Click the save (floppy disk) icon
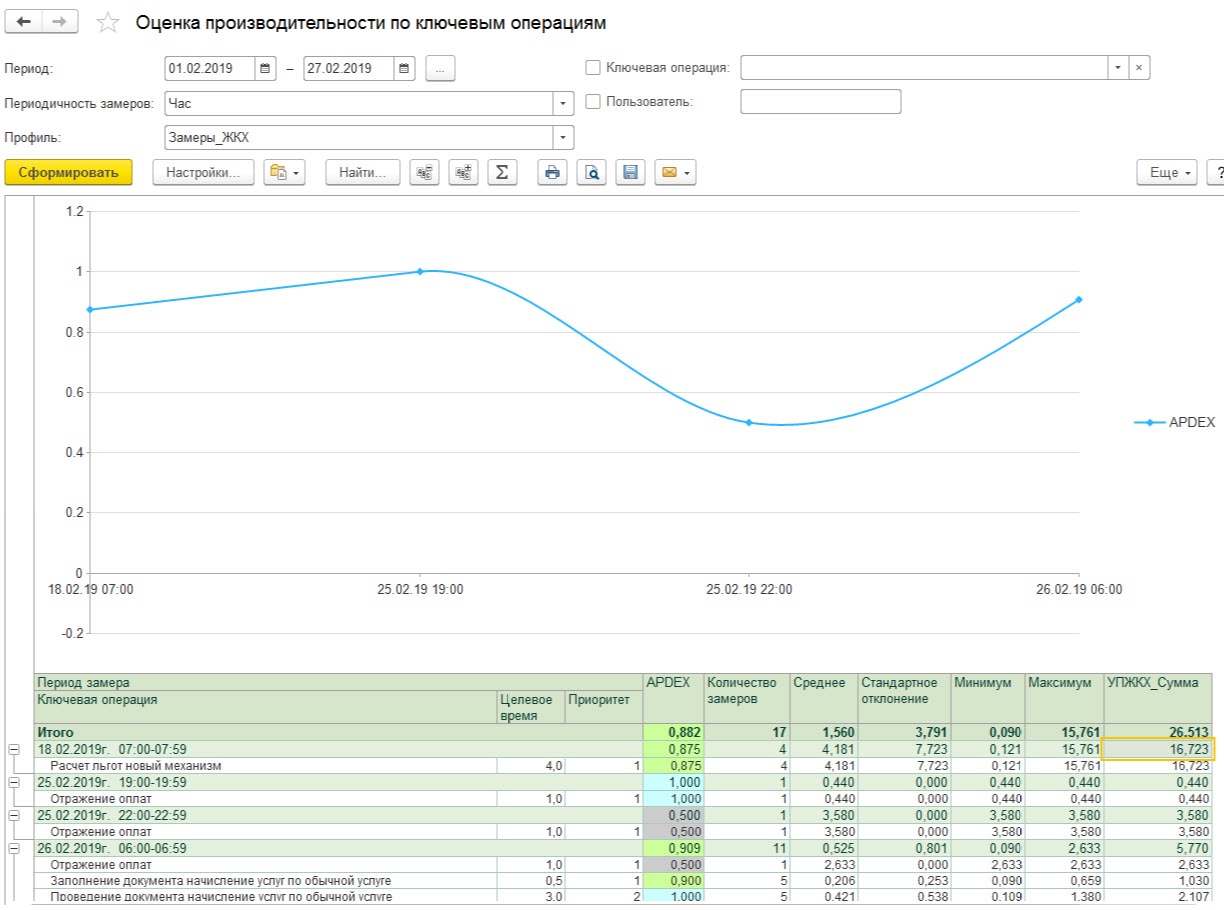The image size is (1224, 910). pos(630,173)
